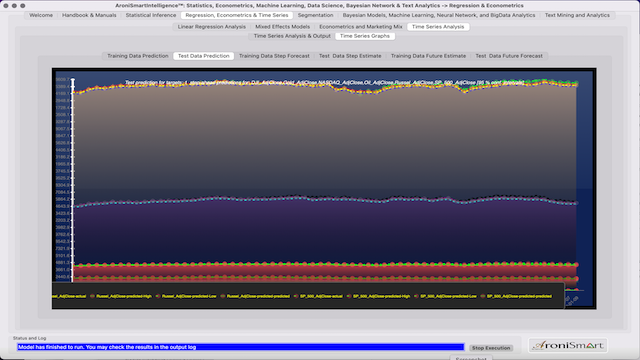Click the SP_500_AdjClose-predicted-Low legend marker
This screenshot has height=360, width=640.
pos(416,296)
